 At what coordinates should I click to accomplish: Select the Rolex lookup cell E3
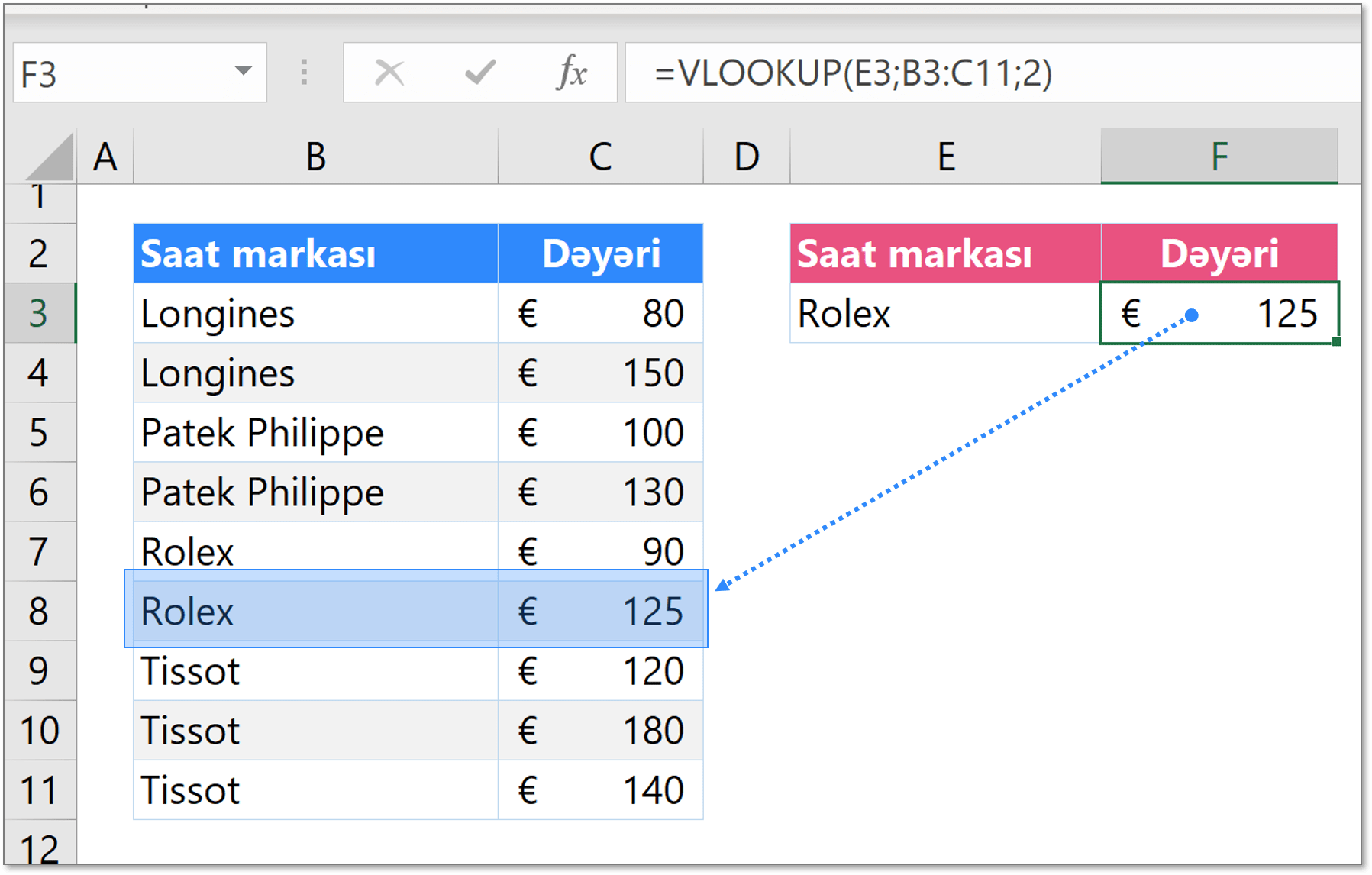(945, 313)
